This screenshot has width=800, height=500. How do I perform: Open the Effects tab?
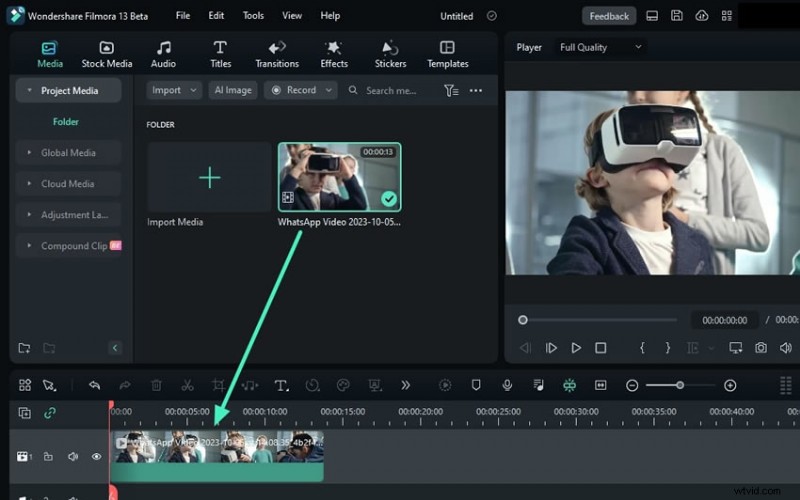tap(334, 55)
